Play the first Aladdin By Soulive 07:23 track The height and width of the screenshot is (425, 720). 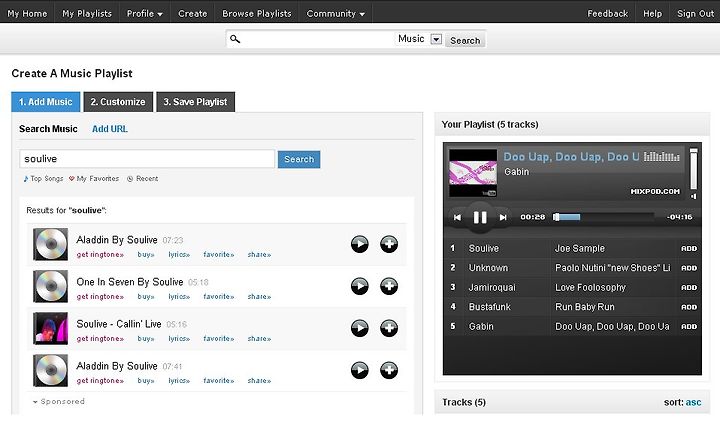click(x=360, y=244)
